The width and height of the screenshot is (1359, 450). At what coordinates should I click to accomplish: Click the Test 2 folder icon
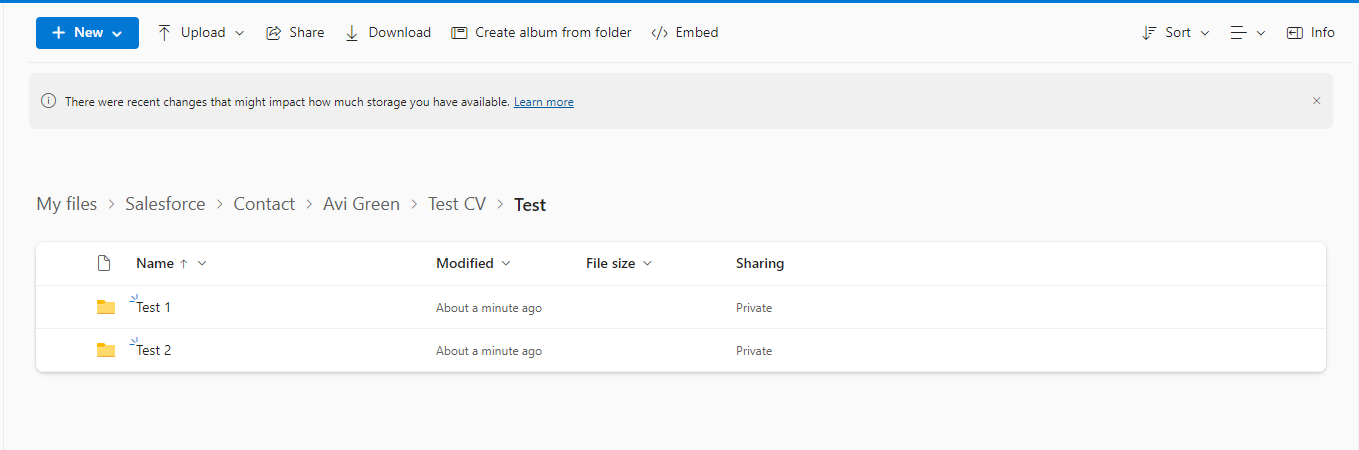pyautogui.click(x=106, y=350)
